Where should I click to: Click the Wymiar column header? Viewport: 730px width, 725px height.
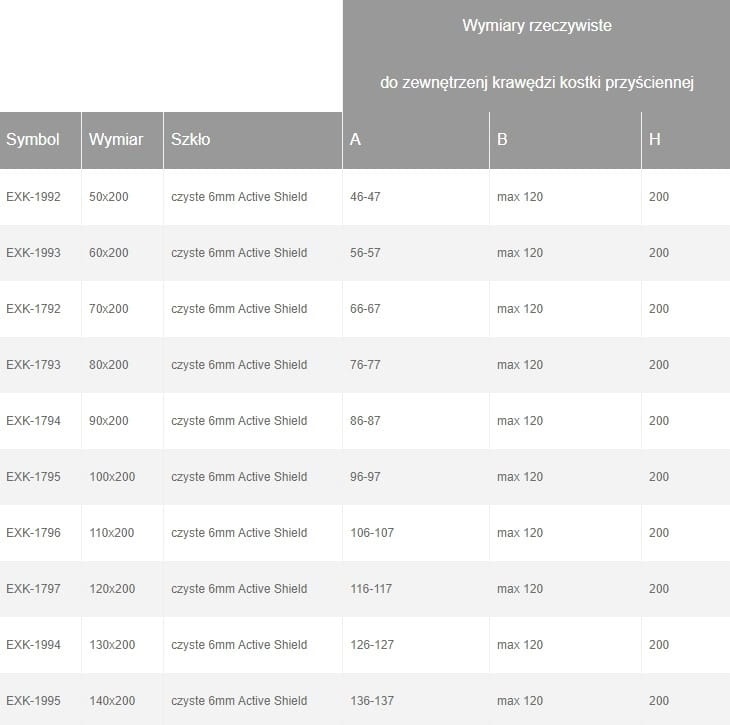coord(115,140)
